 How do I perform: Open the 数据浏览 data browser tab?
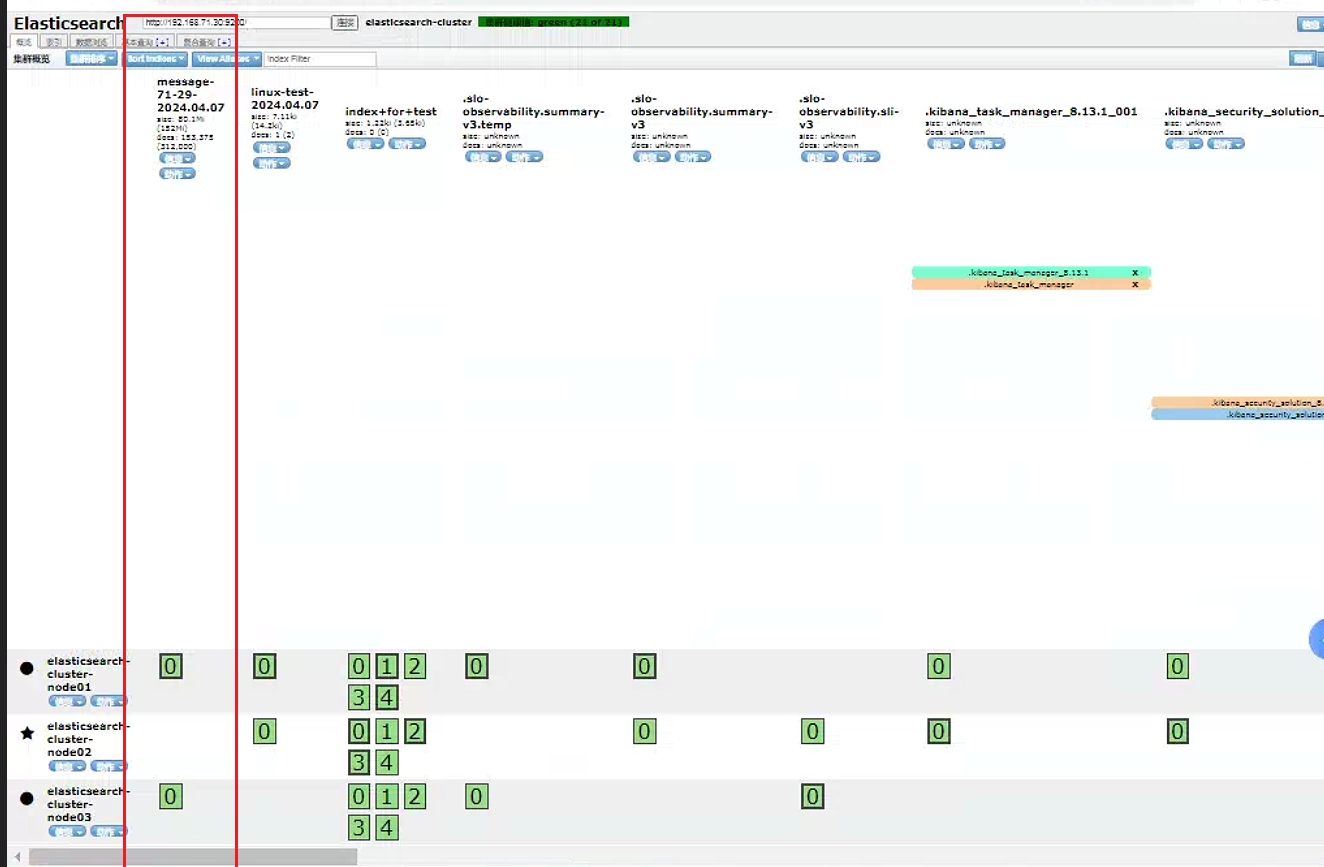point(92,42)
